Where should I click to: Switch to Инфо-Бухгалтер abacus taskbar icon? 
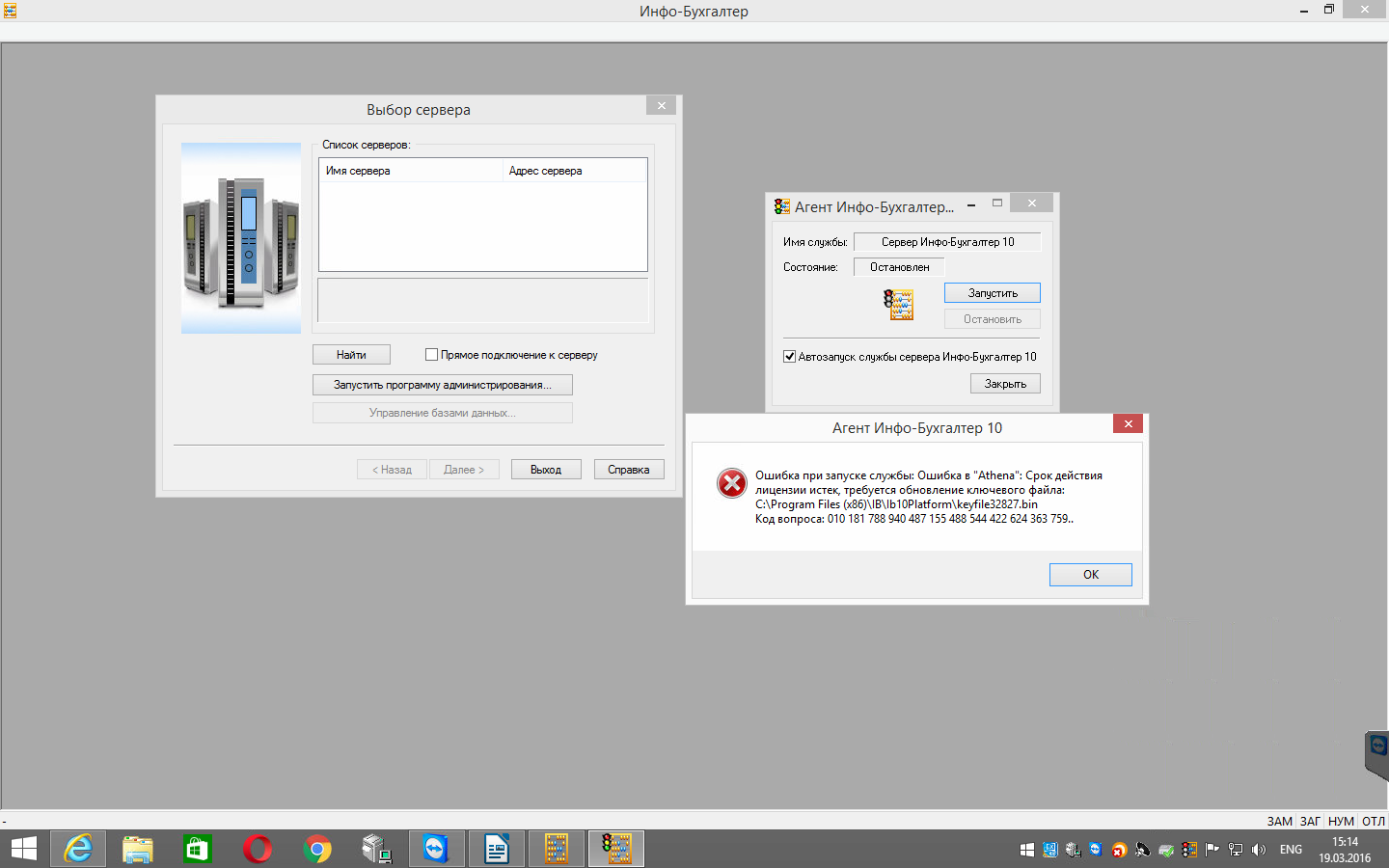557,849
